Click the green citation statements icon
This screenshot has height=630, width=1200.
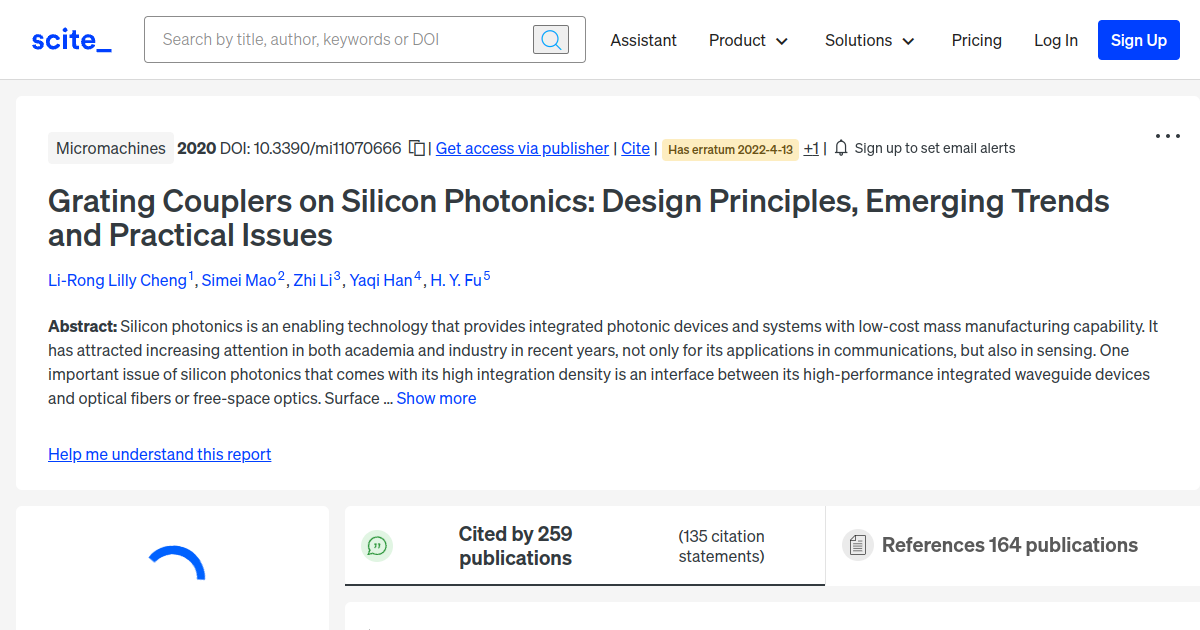(377, 545)
